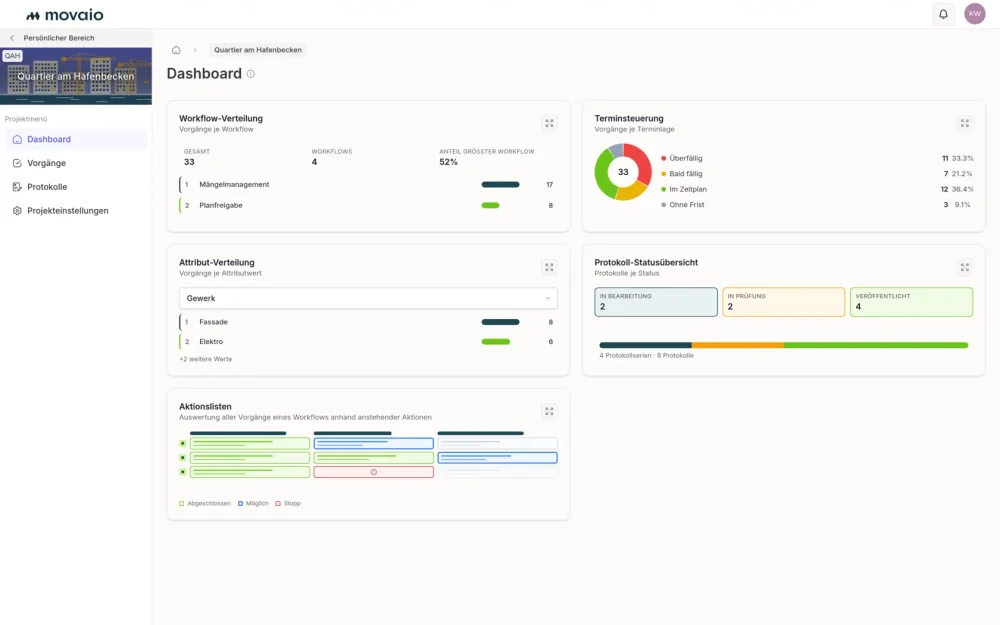Click the Quartier am Hafenbecken project banner
Image resolution: width=1000 pixels, height=625 pixels.
click(x=76, y=76)
